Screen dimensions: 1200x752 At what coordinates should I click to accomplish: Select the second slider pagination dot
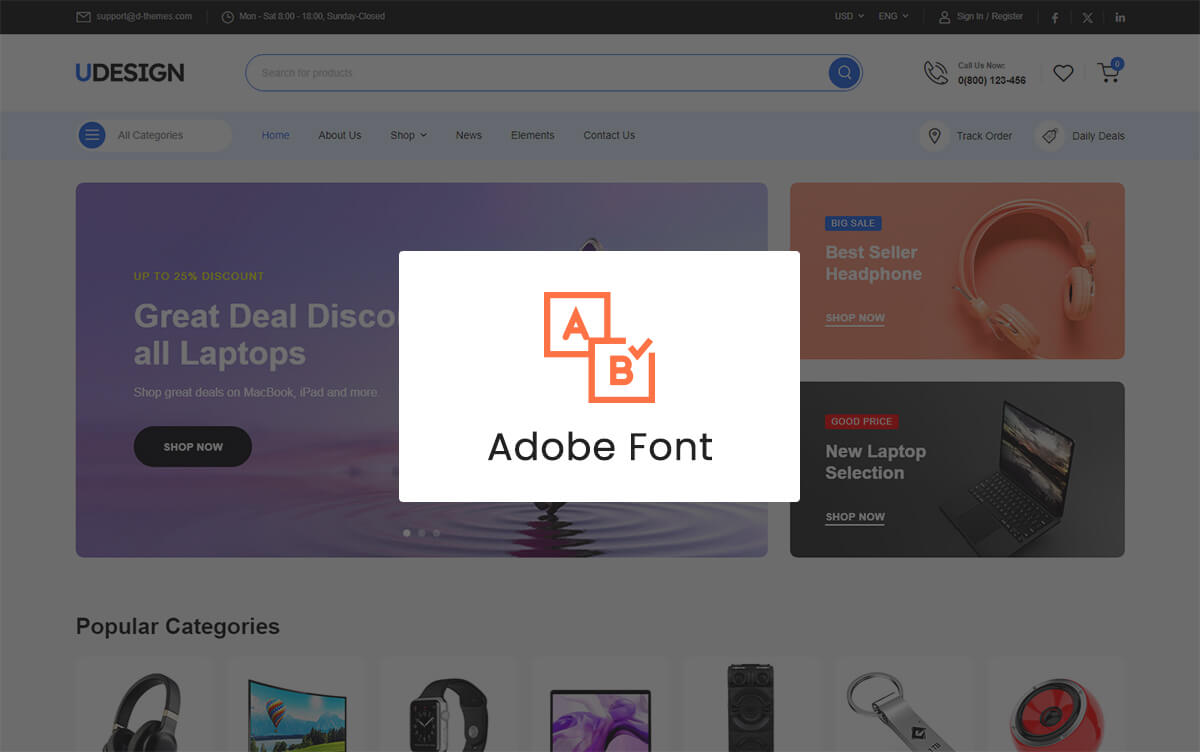click(x=422, y=533)
